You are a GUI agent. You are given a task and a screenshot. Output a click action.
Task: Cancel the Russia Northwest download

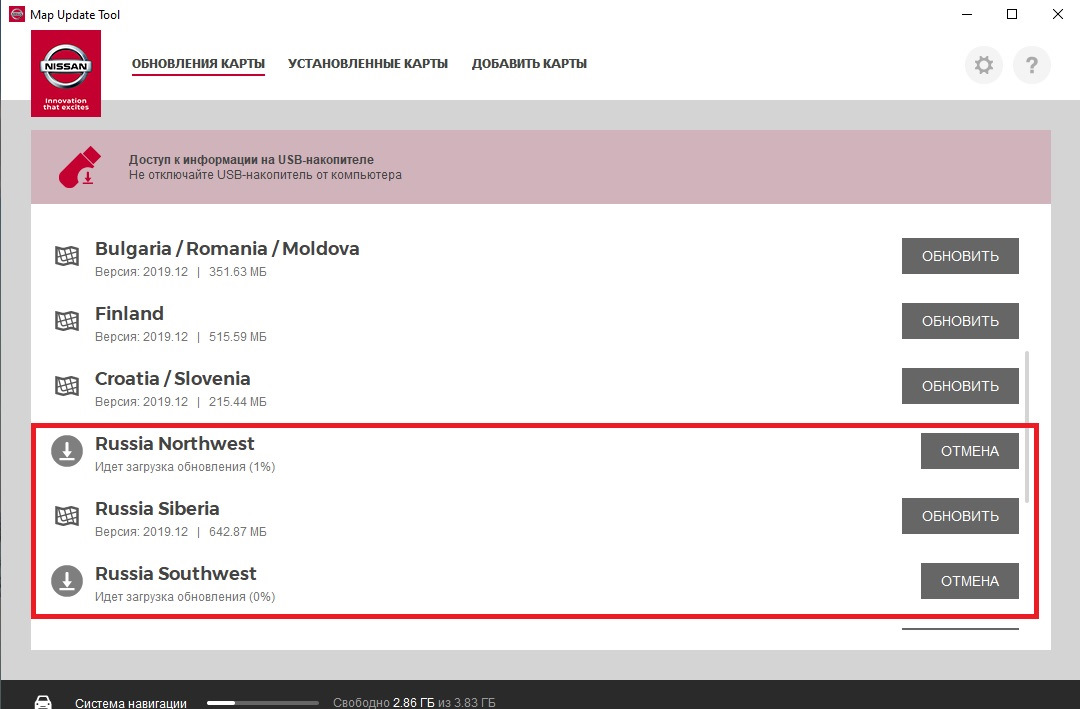click(x=970, y=451)
